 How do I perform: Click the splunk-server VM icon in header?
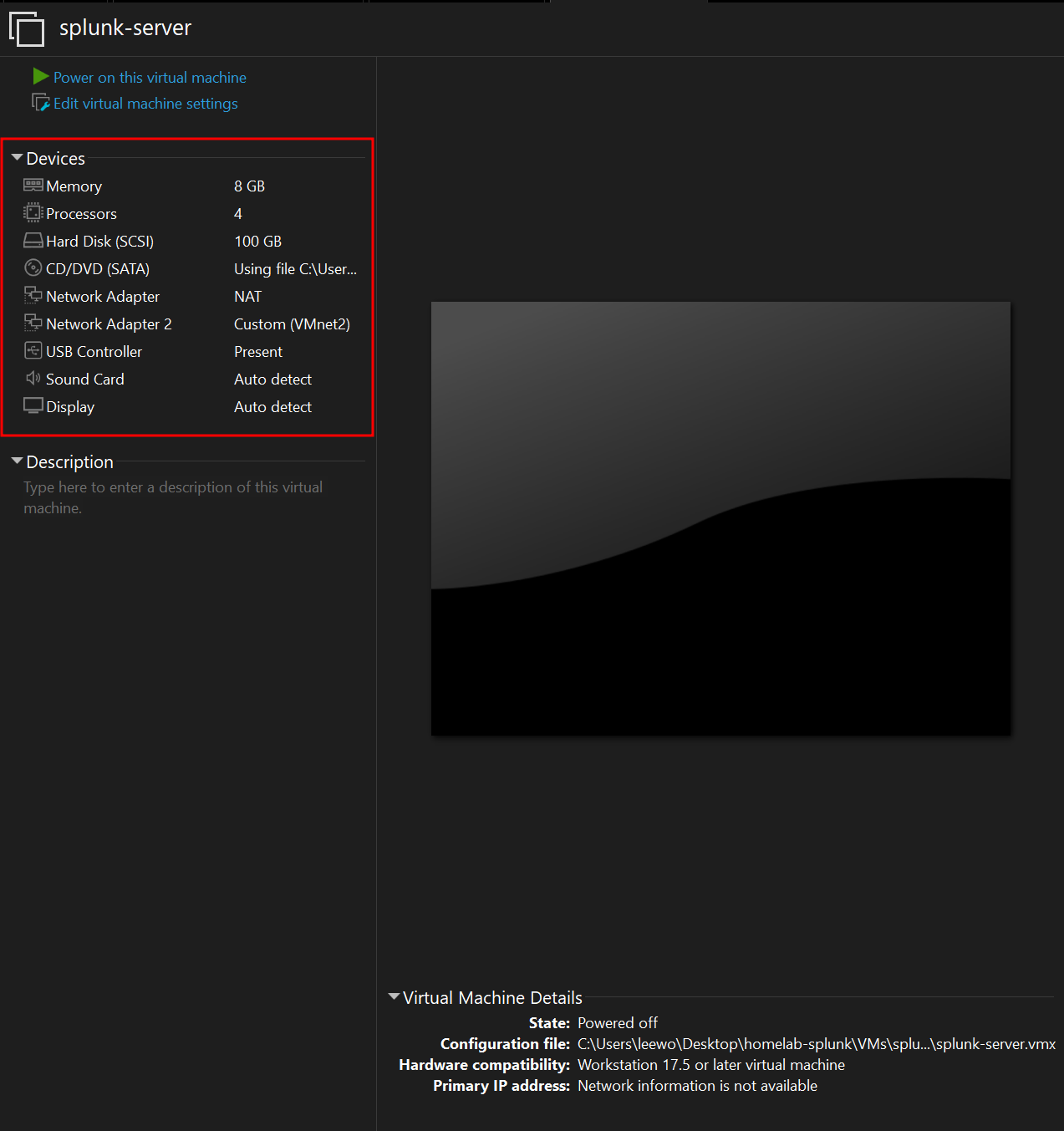(27, 28)
